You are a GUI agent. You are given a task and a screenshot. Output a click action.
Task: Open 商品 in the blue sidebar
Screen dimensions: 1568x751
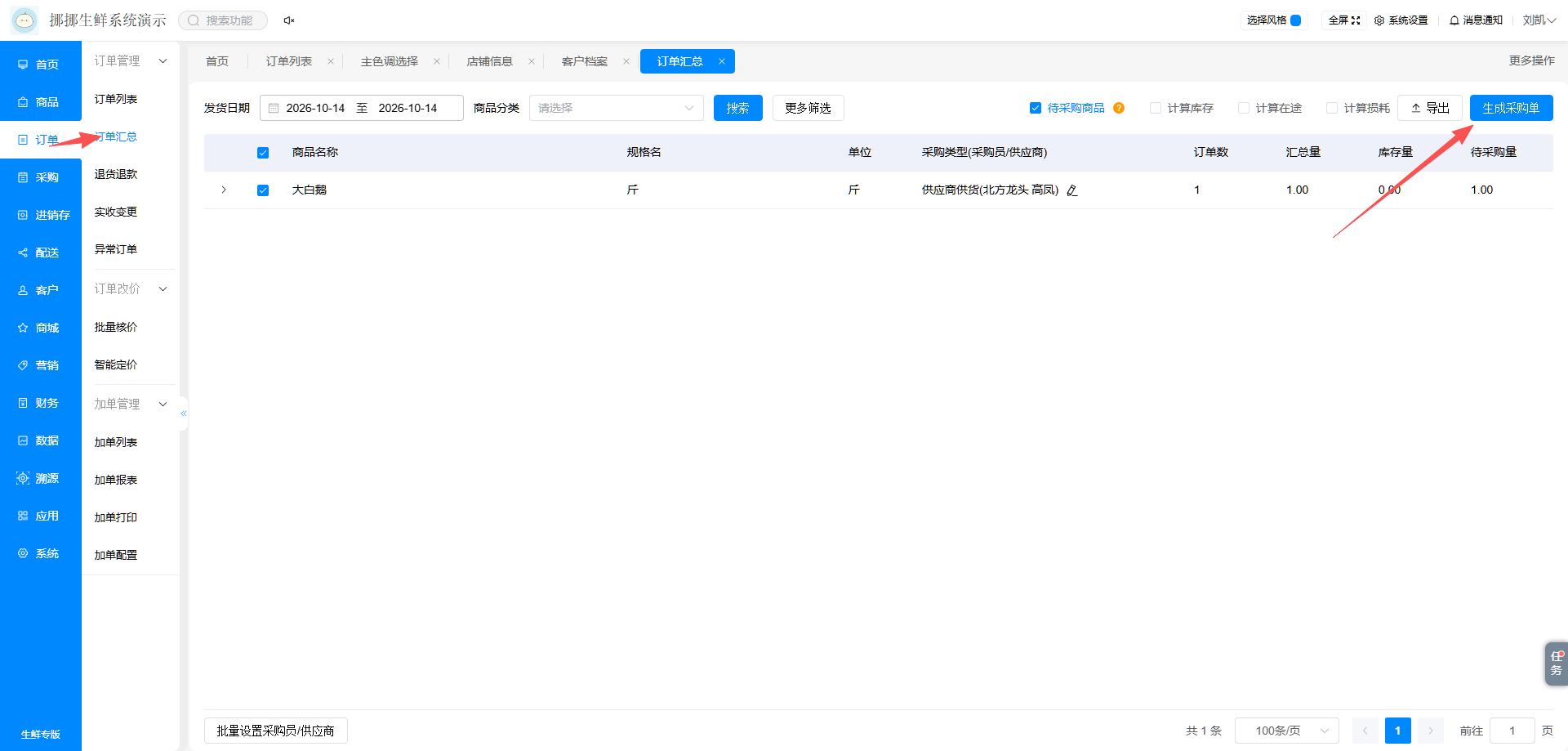[x=41, y=102]
